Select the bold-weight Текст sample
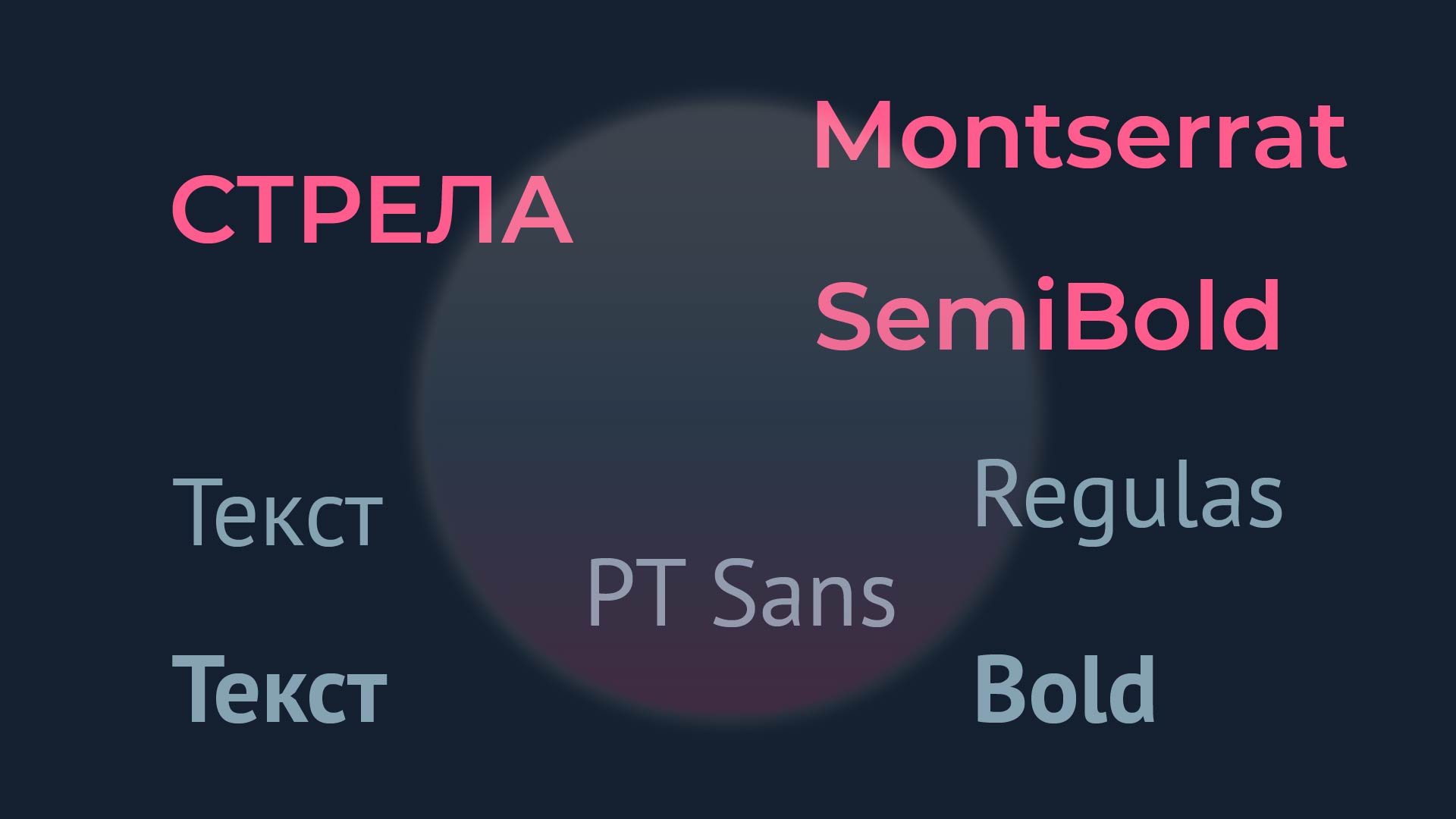 pyautogui.click(x=279, y=689)
